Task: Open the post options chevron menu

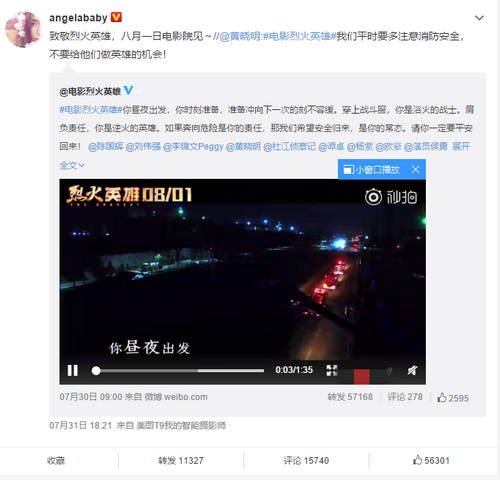Action: tap(479, 18)
